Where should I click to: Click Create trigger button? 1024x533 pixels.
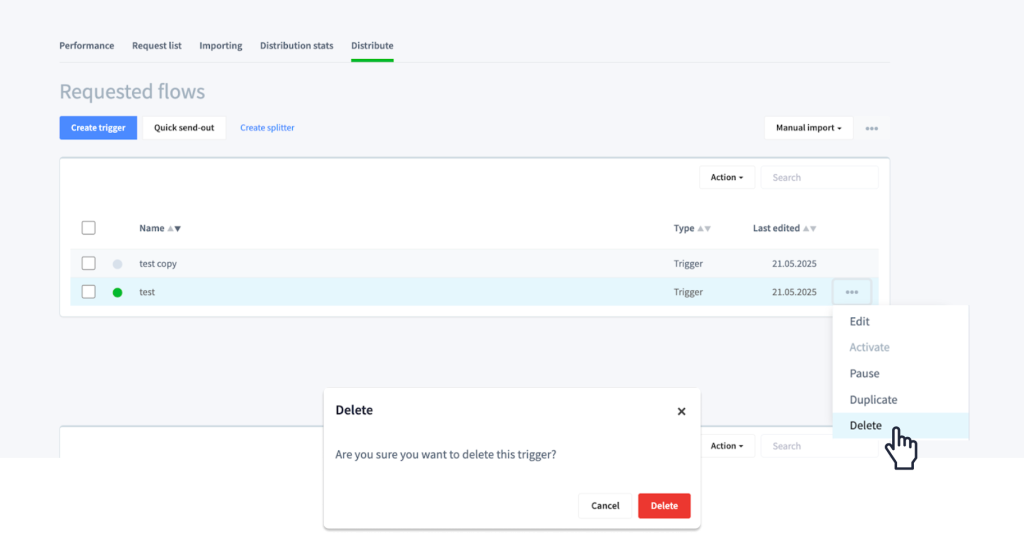98,128
